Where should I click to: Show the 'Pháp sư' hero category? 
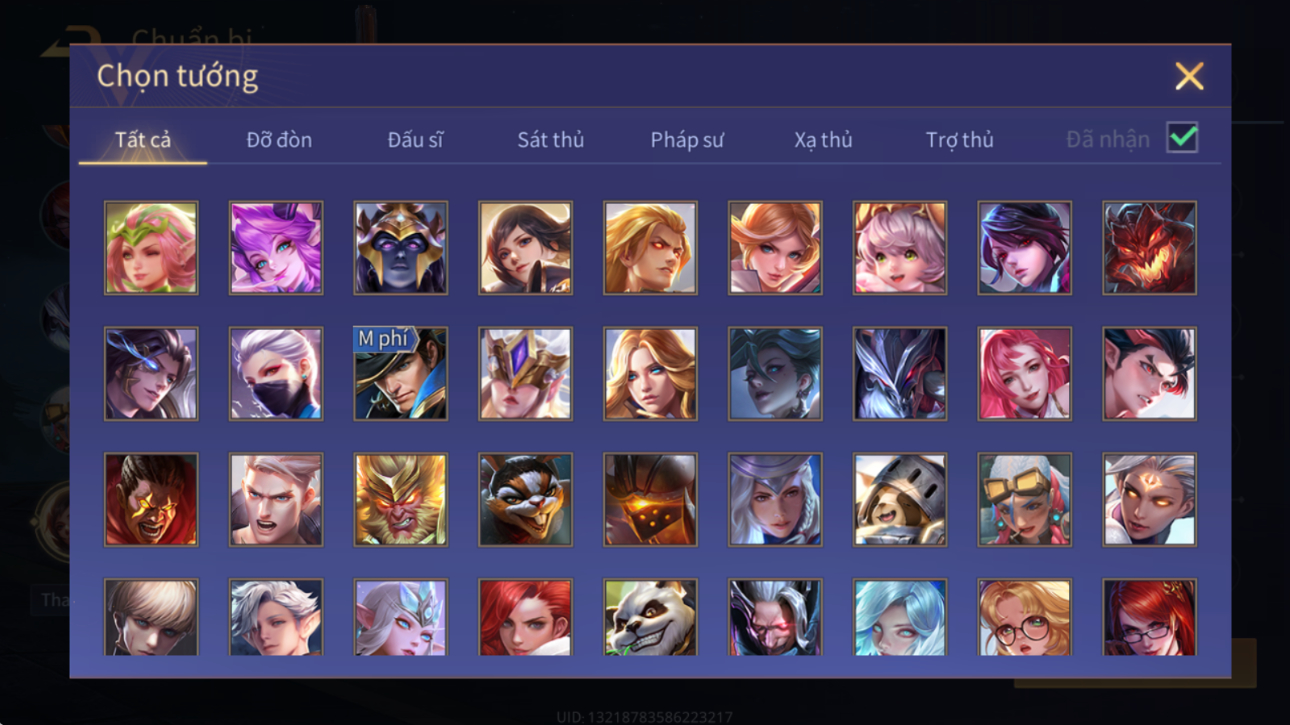687,140
